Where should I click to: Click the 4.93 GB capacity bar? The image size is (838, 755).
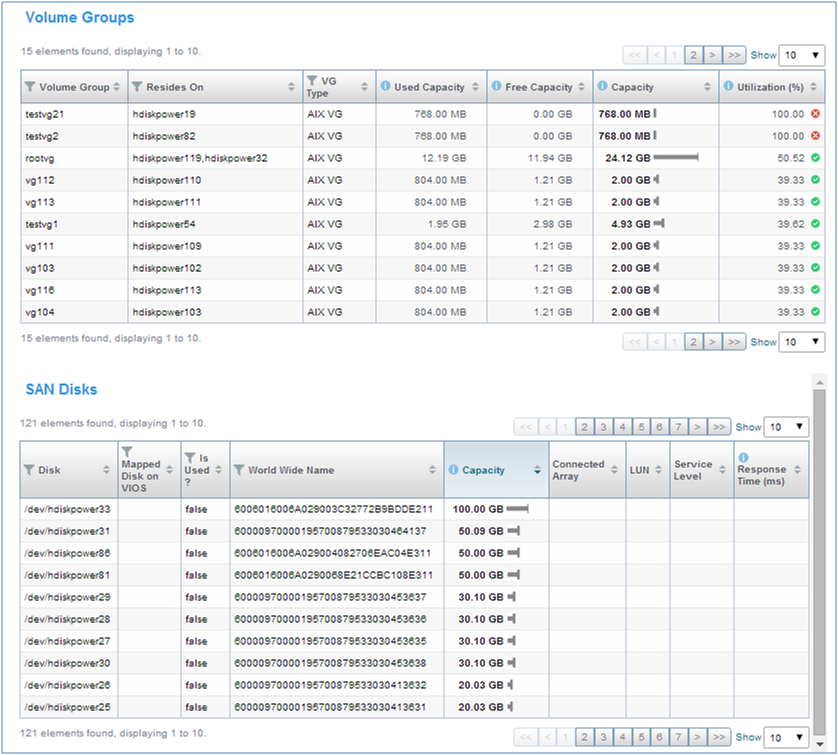659,223
